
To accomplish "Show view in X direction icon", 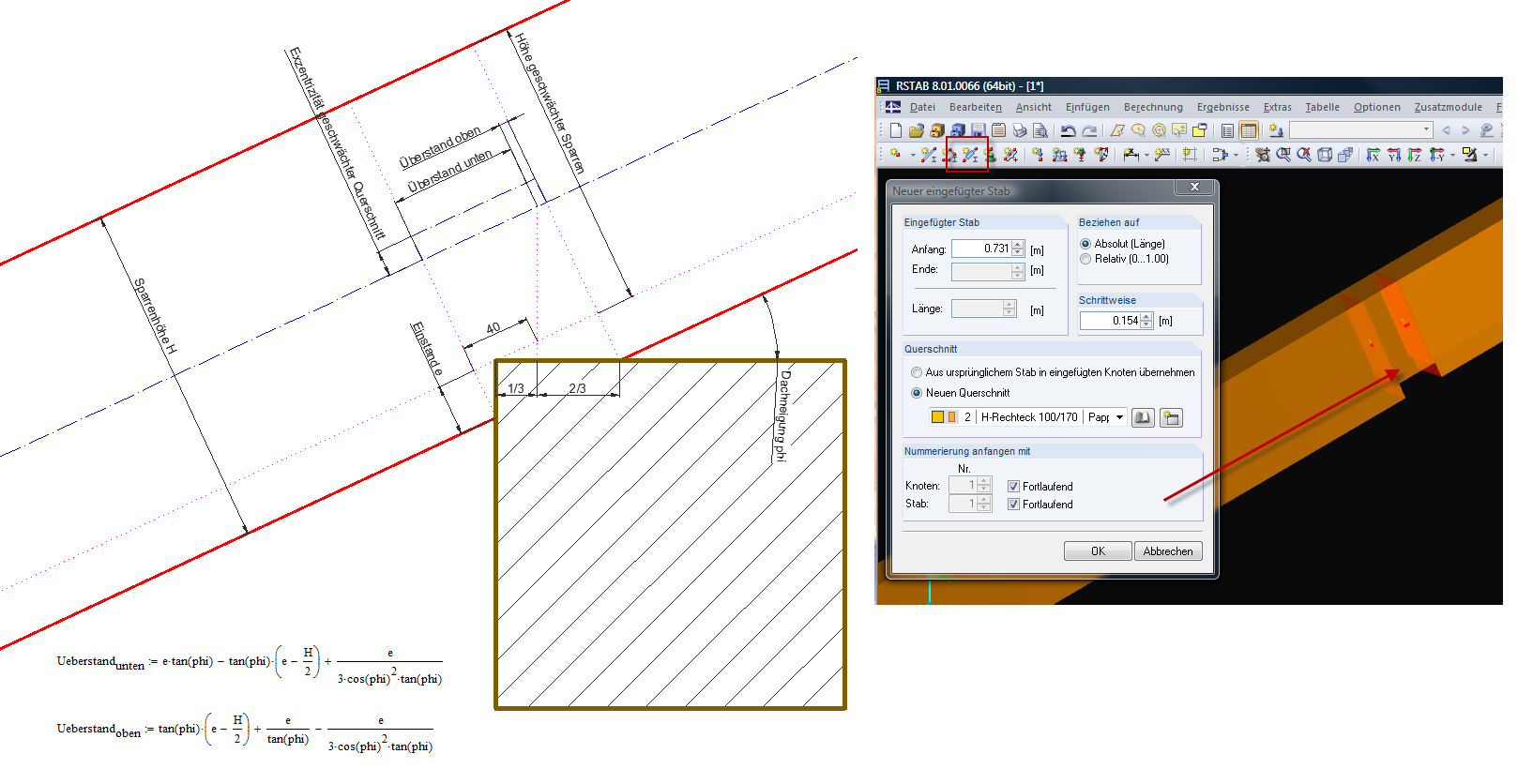I will tap(1373, 154).
